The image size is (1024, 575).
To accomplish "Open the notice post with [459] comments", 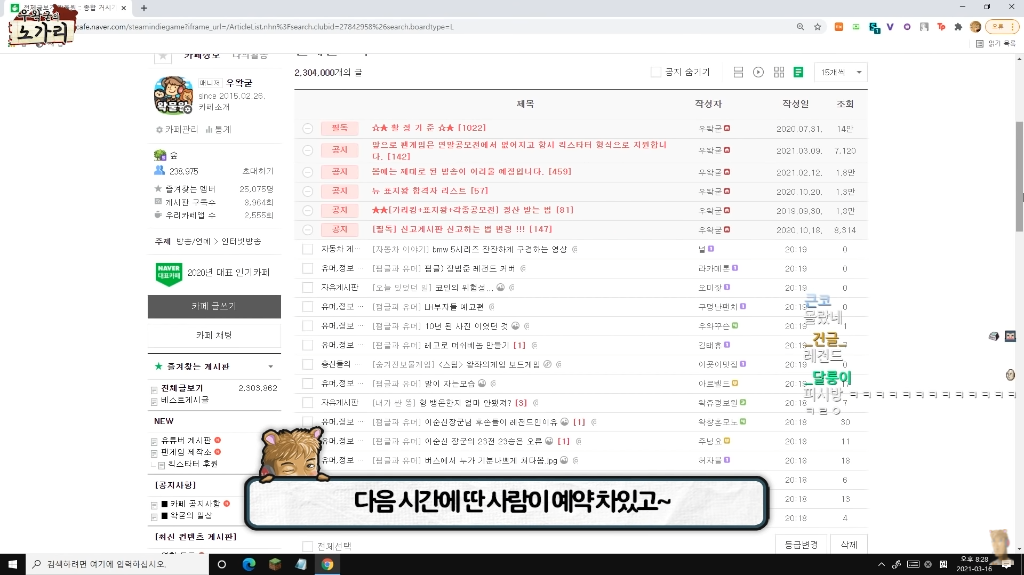I will click(472, 171).
